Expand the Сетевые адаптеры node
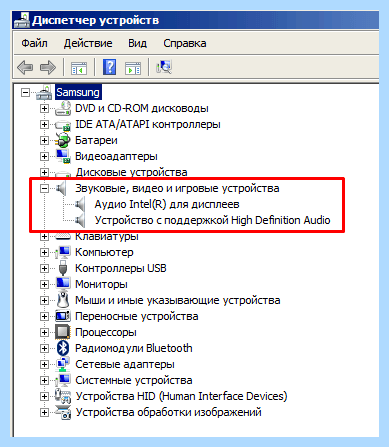Image resolution: width=389 pixels, height=447 pixels. click(x=44, y=364)
